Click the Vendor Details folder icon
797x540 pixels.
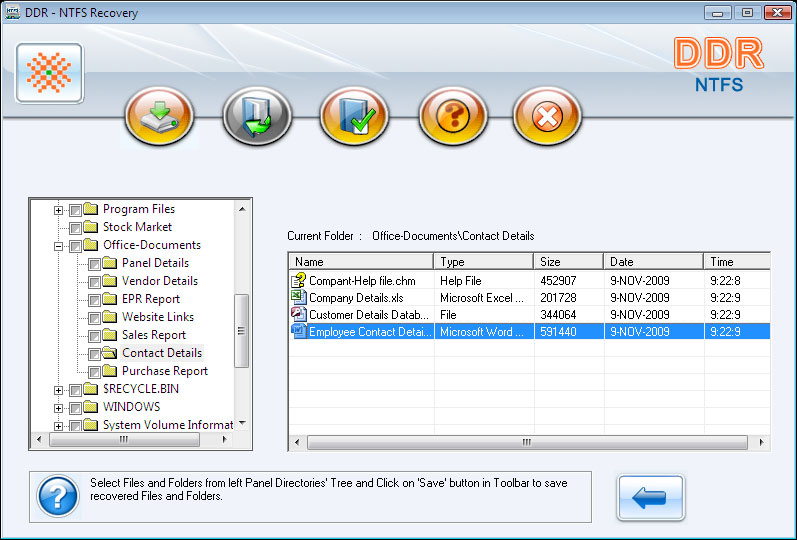pos(110,281)
